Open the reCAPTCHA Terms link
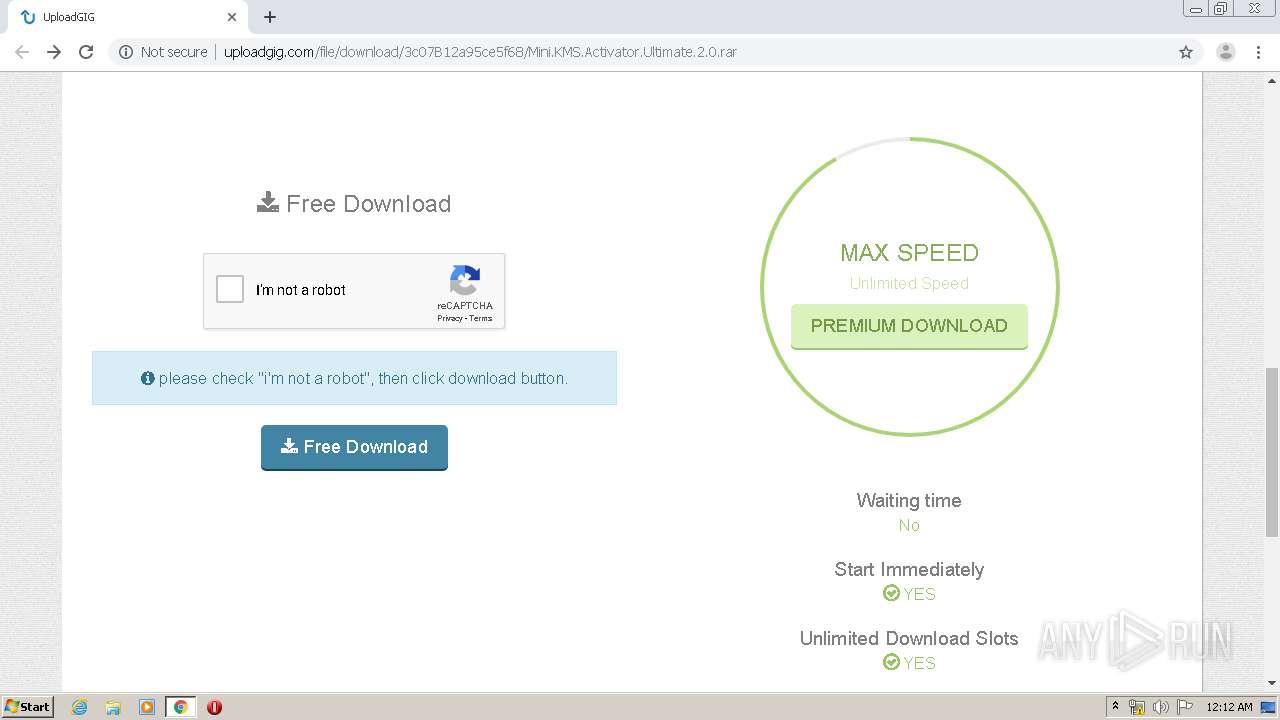 481,318
